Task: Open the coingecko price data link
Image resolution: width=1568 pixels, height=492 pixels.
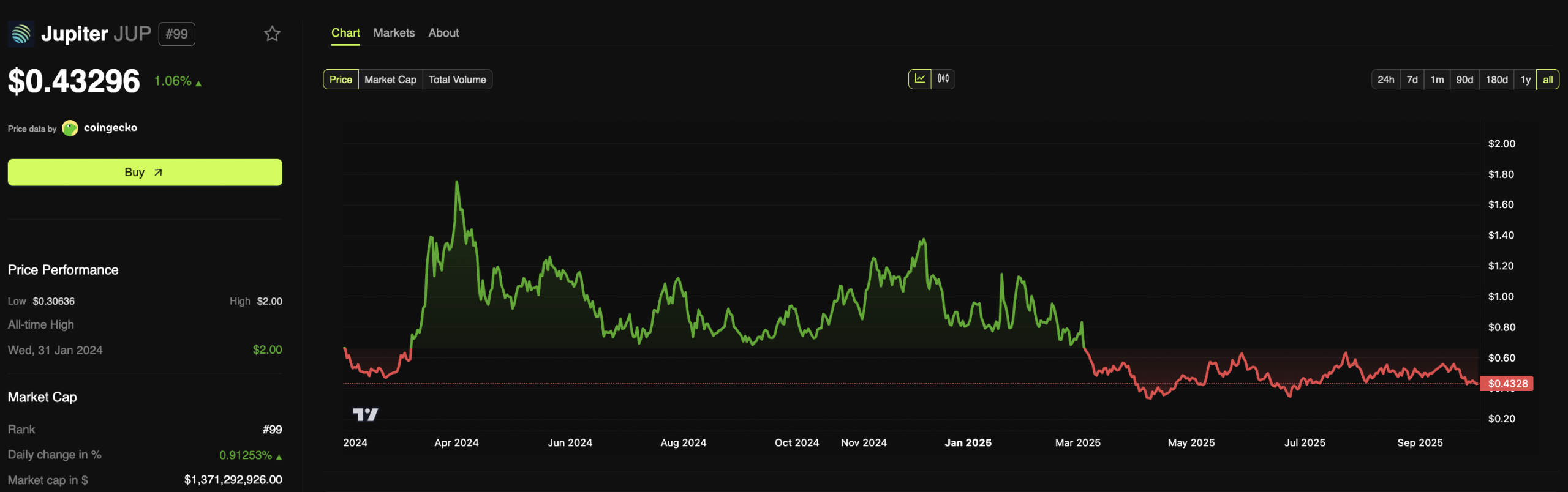Action: [x=110, y=128]
